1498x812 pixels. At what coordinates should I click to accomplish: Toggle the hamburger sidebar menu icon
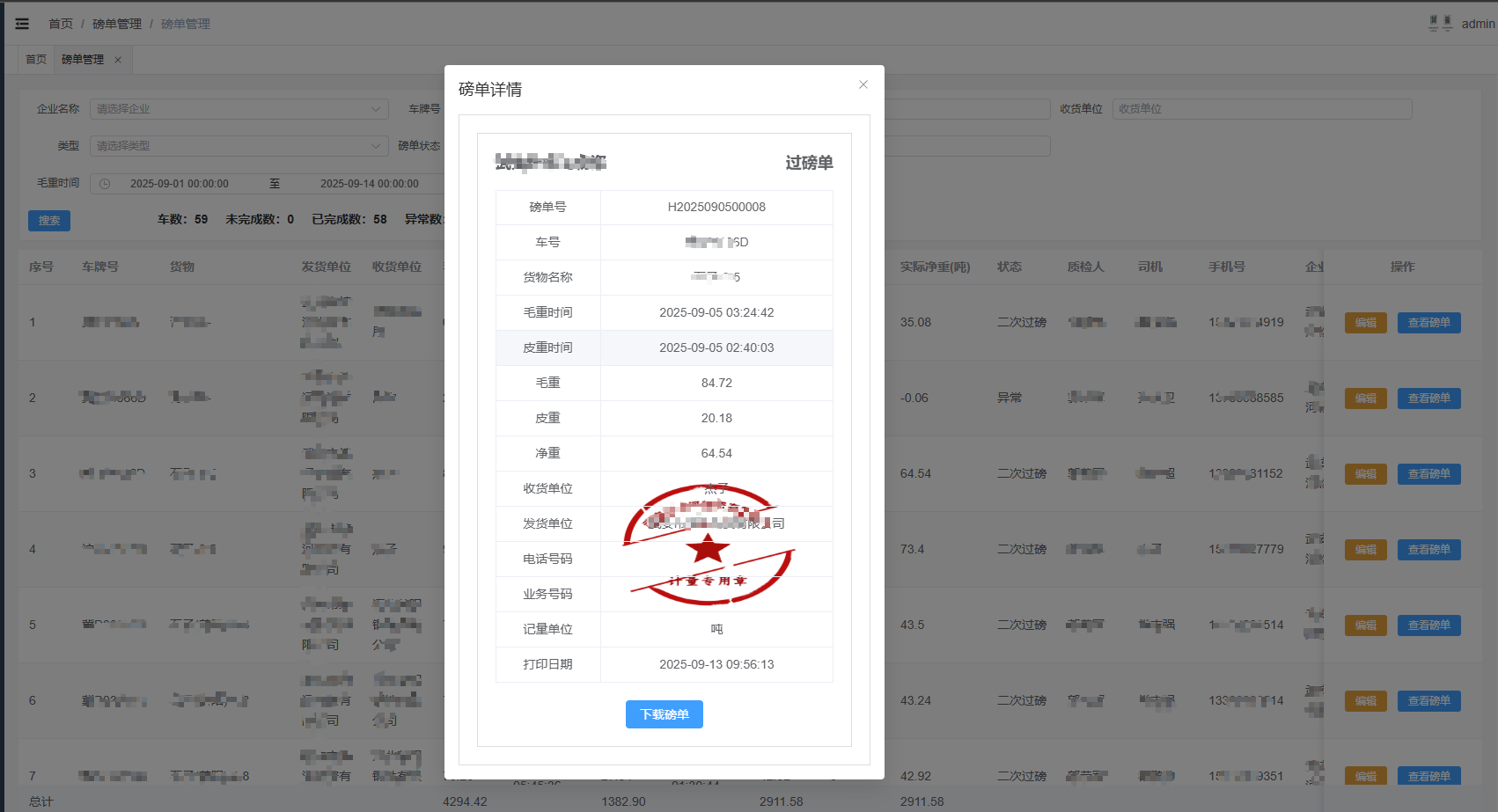pos(22,24)
